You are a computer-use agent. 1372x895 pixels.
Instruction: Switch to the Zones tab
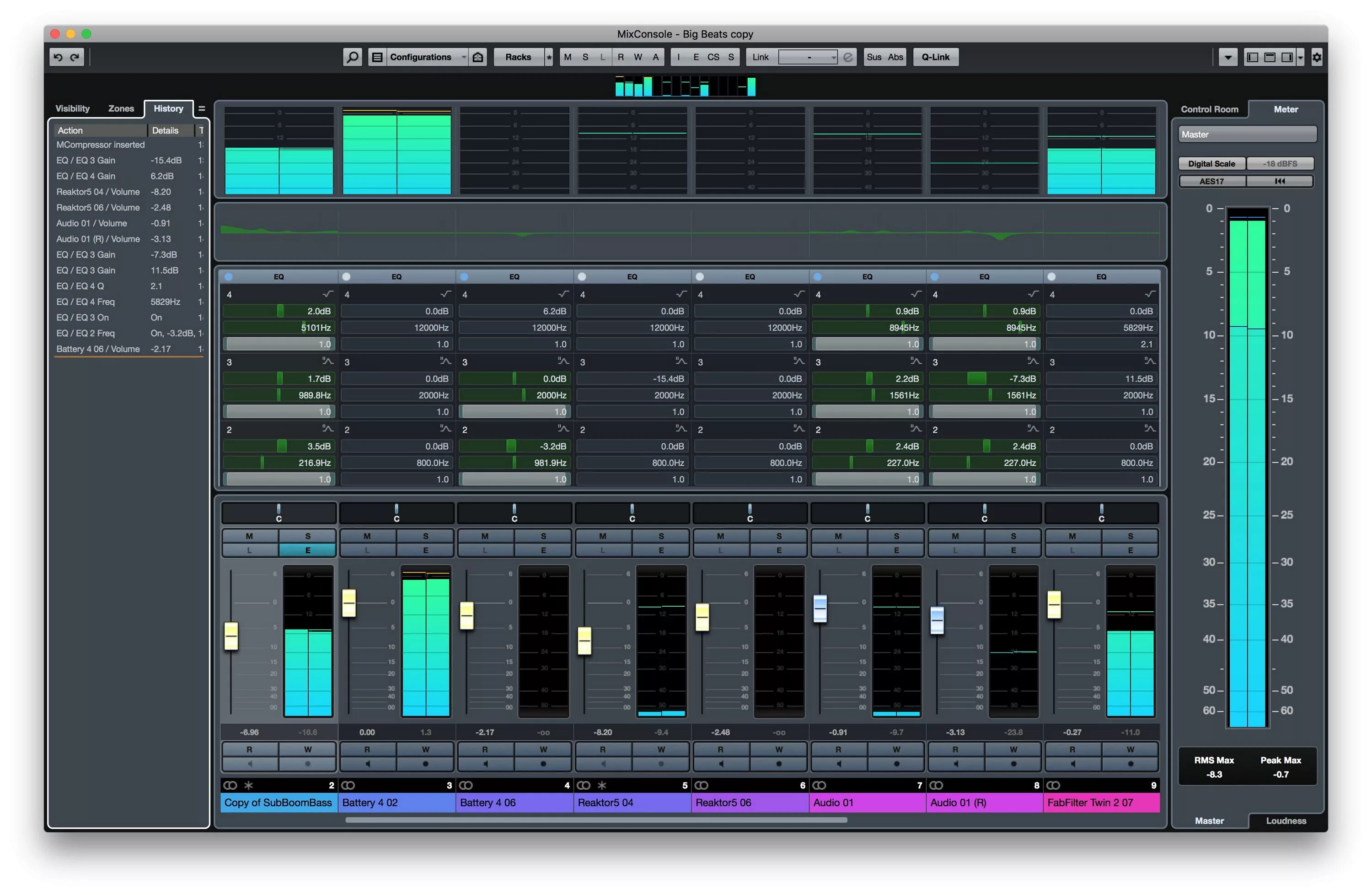pyautogui.click(x=121, y=108)
